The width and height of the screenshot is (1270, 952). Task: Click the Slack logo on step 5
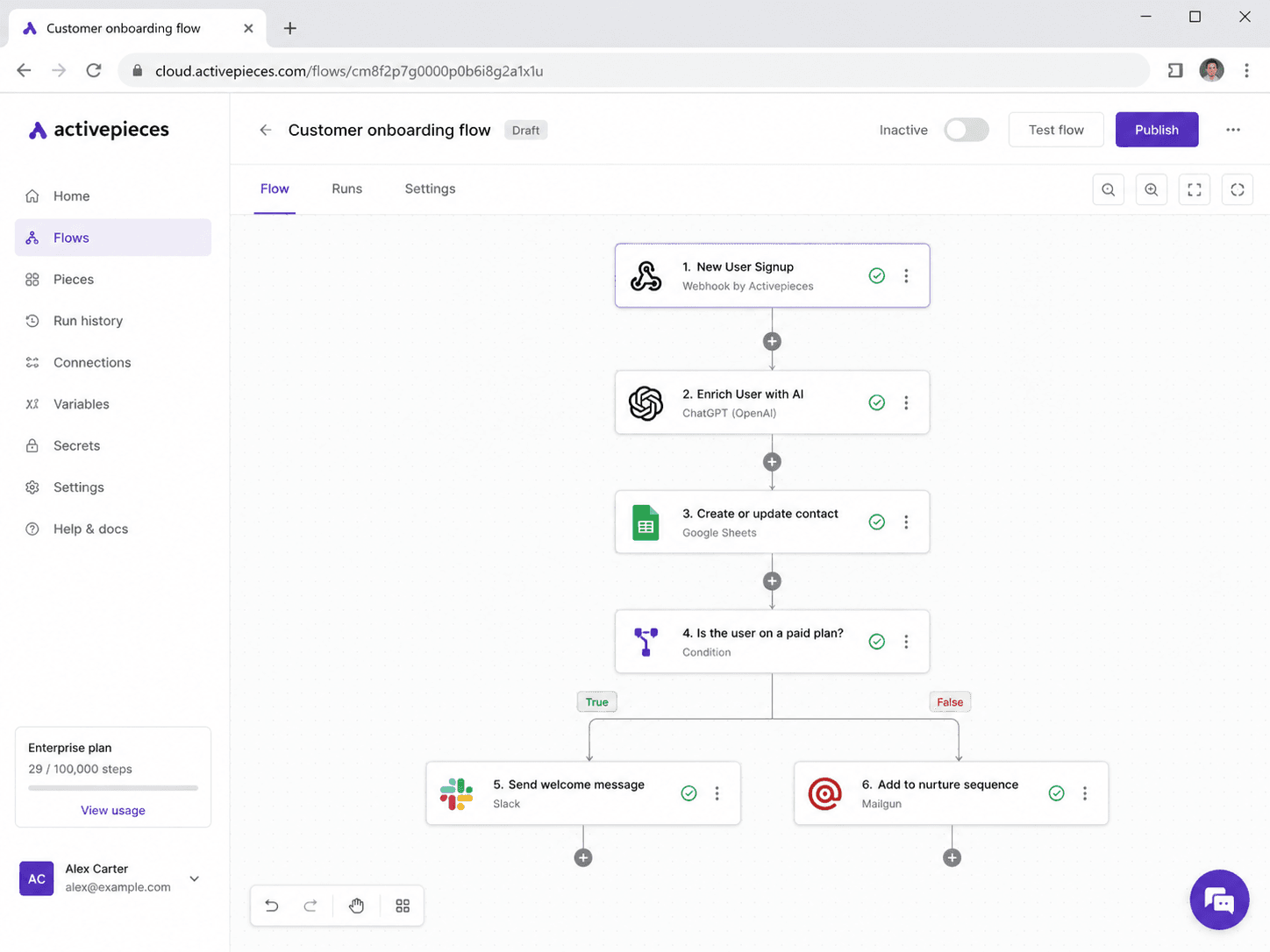456,793
